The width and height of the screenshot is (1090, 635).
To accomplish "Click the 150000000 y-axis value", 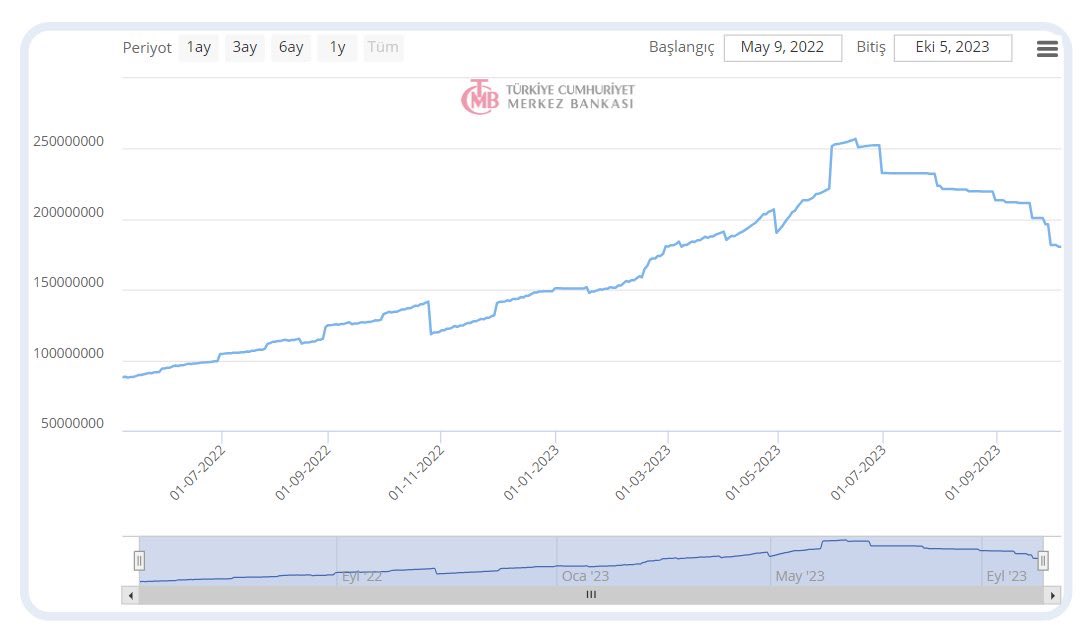I will click(68, 282).
